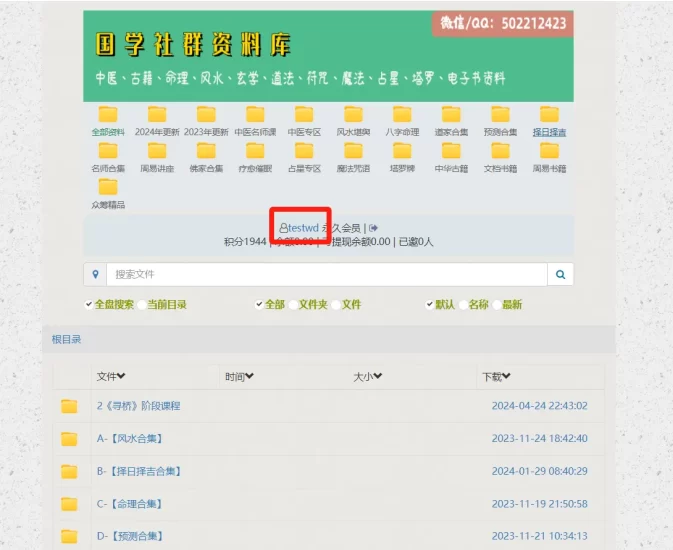Click the logout icon beside 永久会员
This screenshot has height=550, width=673.
pos(374,228)
